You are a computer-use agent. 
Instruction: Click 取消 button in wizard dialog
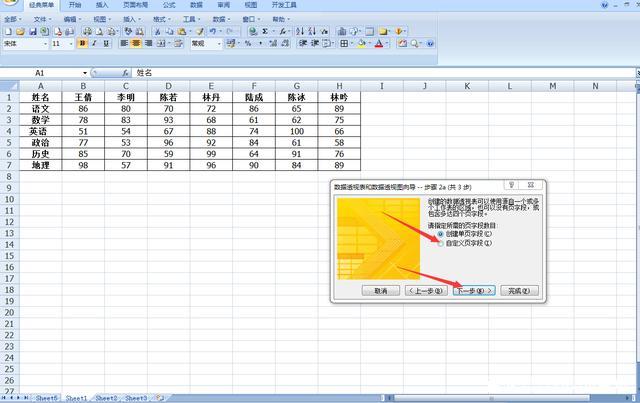click(380, 291)
